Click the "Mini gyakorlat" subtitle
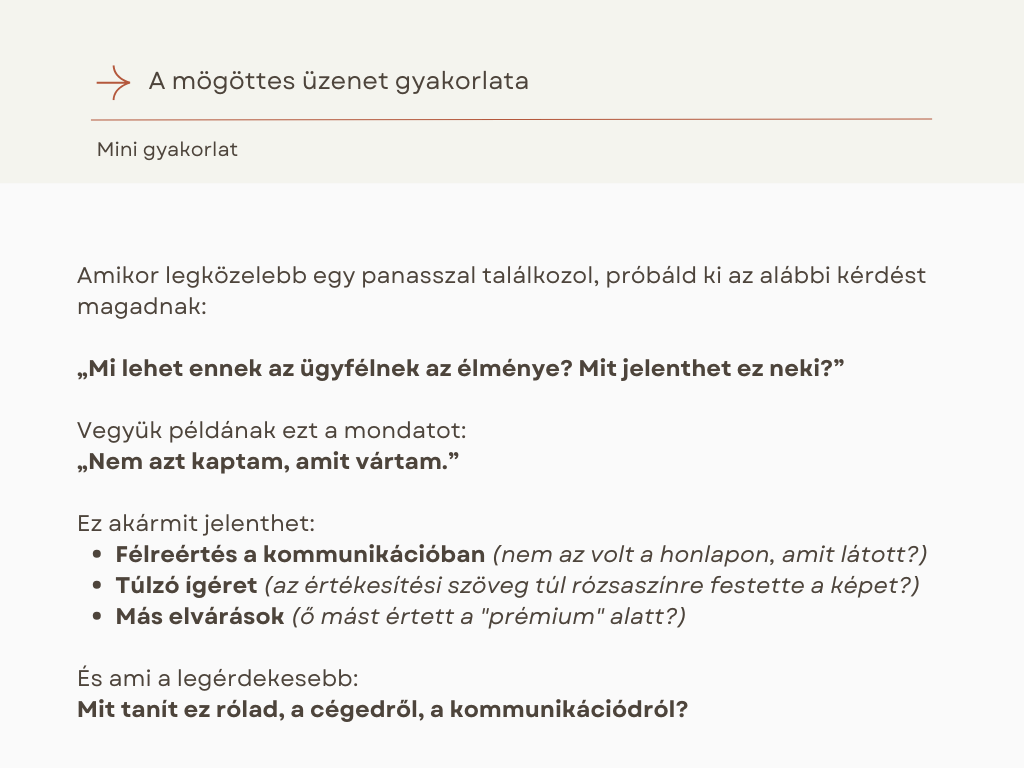 point(167,150)
